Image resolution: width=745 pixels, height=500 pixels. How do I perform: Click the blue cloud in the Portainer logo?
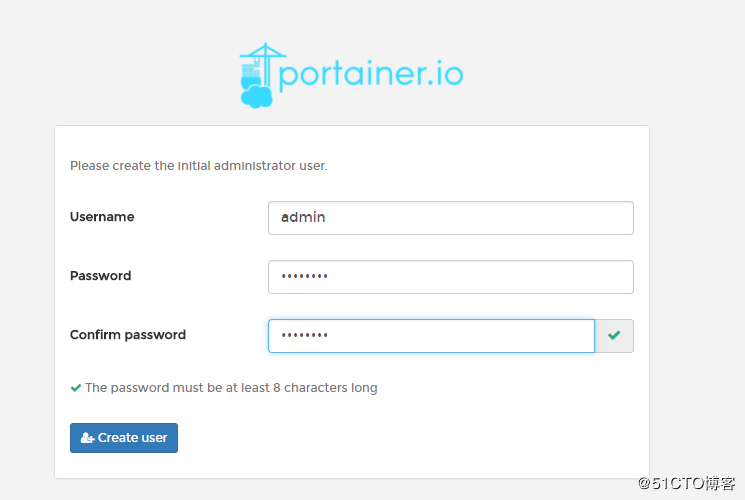click(x=257, y=96)
